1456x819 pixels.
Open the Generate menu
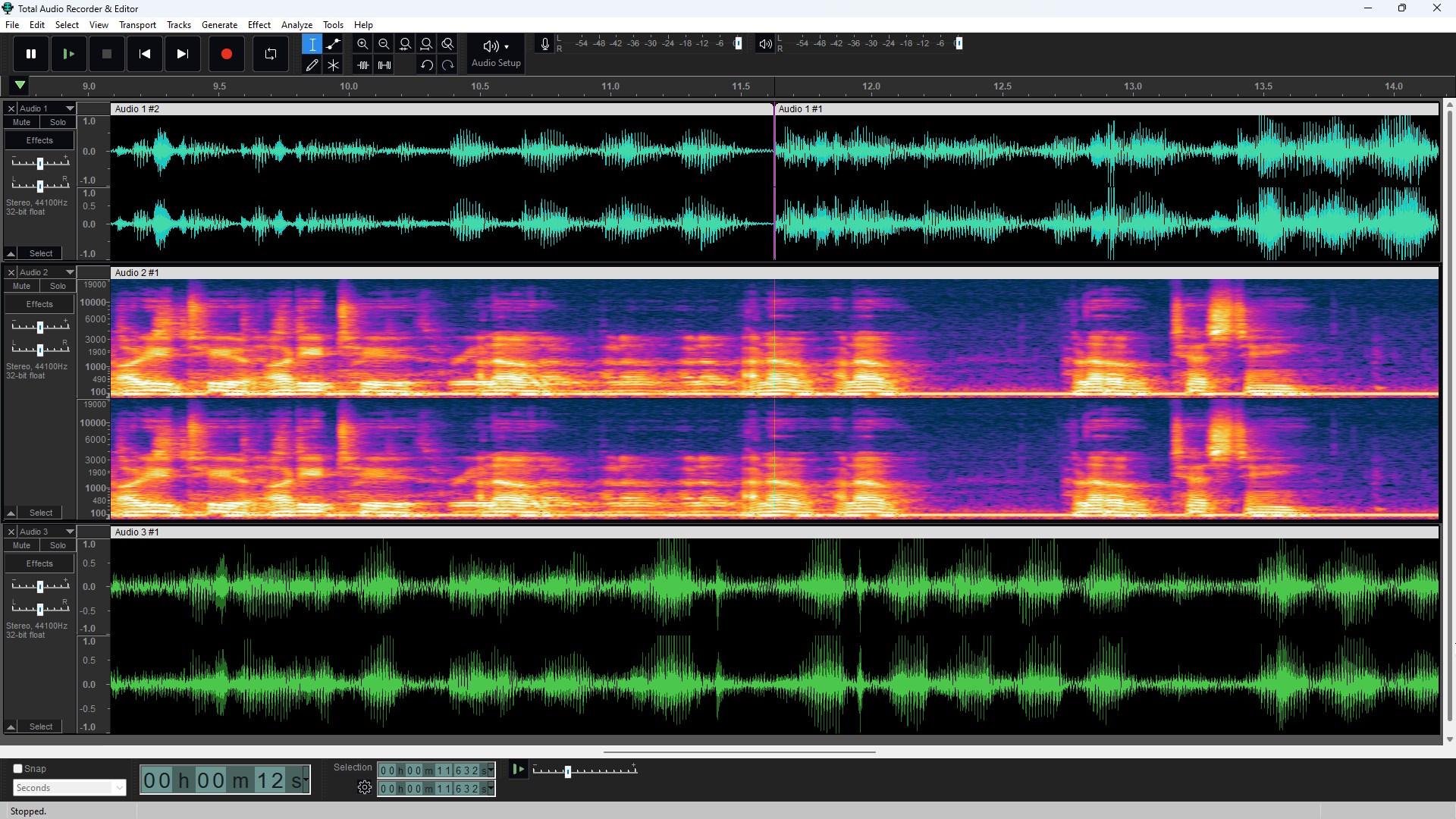coord(219,24)
